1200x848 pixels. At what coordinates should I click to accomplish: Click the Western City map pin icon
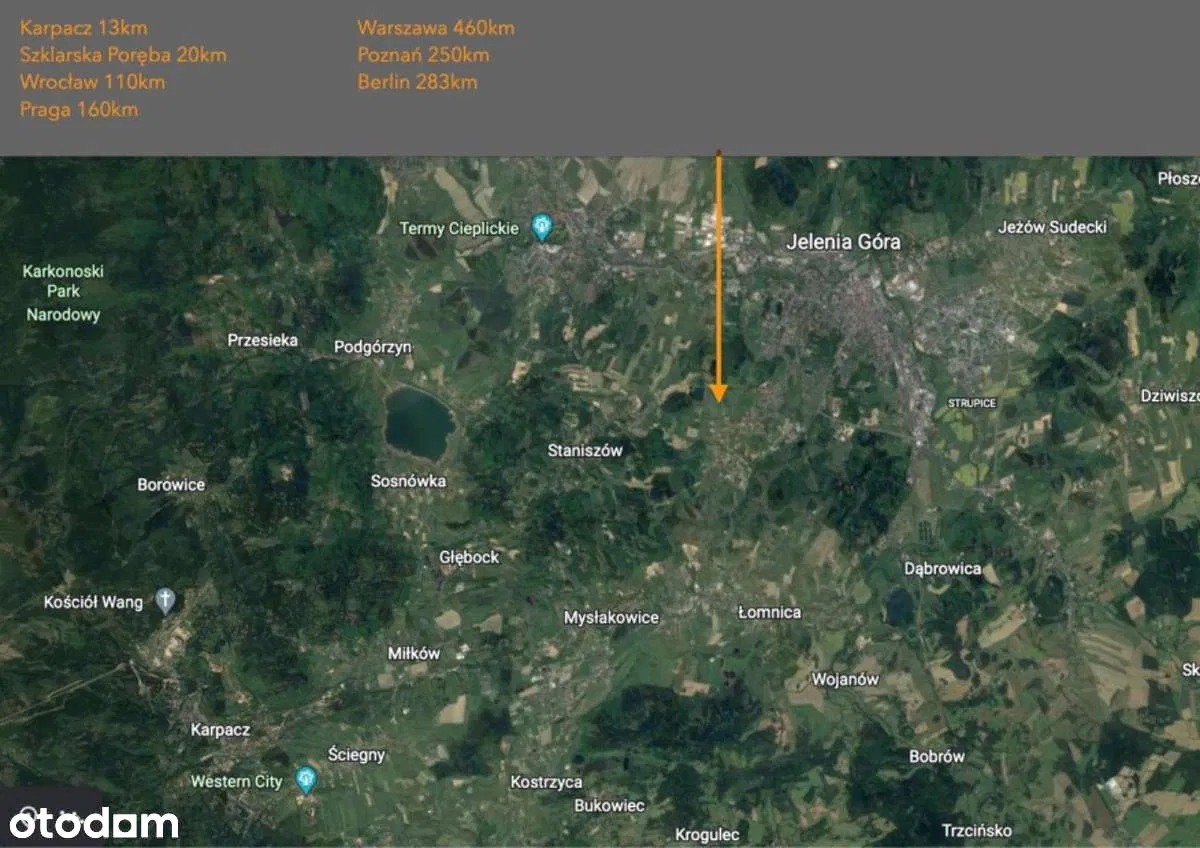307,781
